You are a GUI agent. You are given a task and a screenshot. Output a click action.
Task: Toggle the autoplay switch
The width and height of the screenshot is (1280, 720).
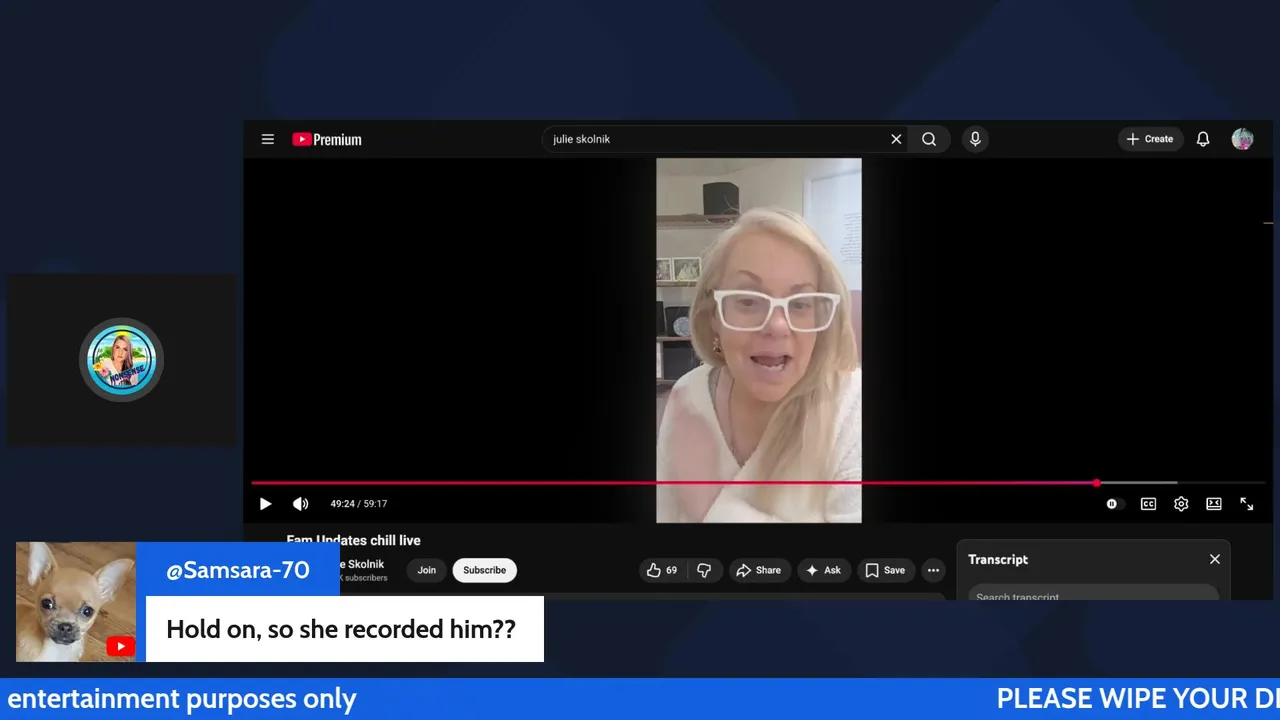pyautogui.click(x=1115, y=504)
